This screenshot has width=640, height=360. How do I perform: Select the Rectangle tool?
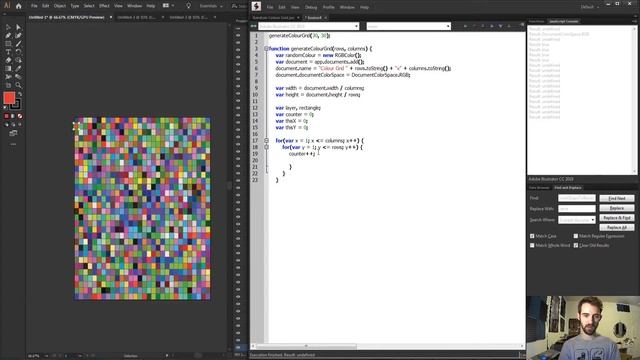tap(8, 44)
